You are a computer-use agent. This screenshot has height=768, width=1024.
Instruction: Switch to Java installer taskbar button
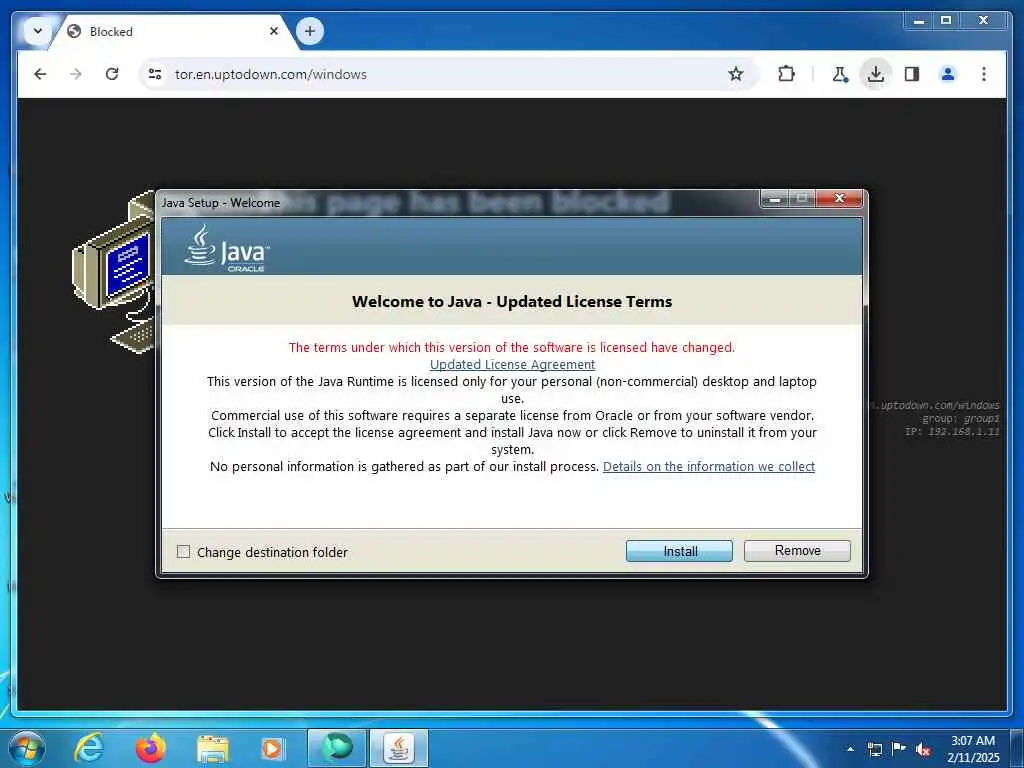[399, 748]
